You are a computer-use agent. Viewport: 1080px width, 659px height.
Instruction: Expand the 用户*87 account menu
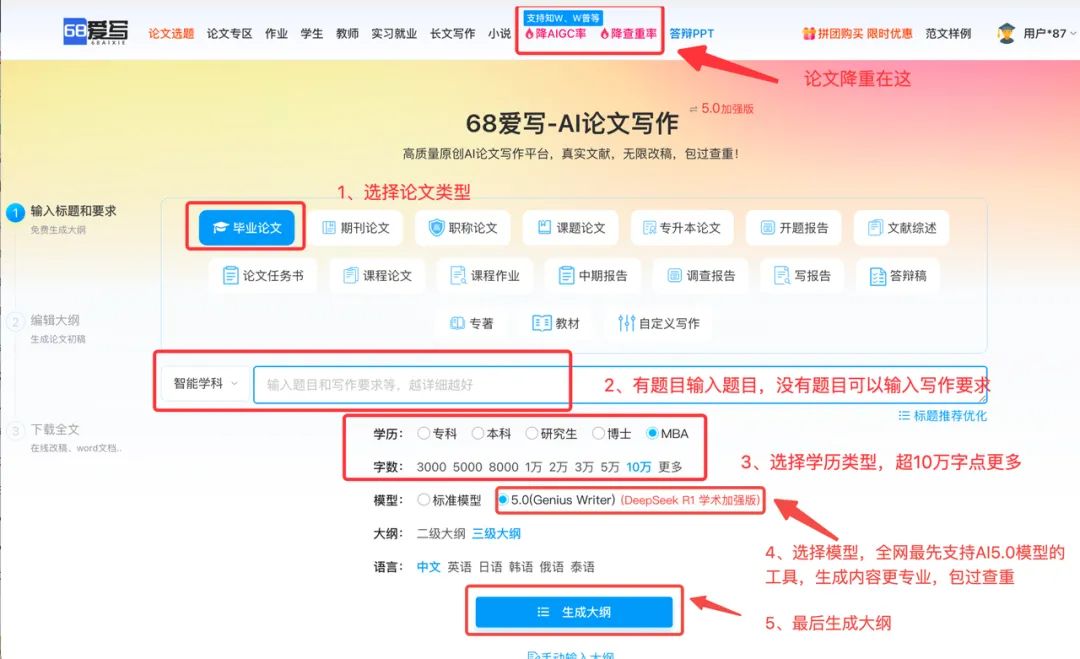point(1049,33)
